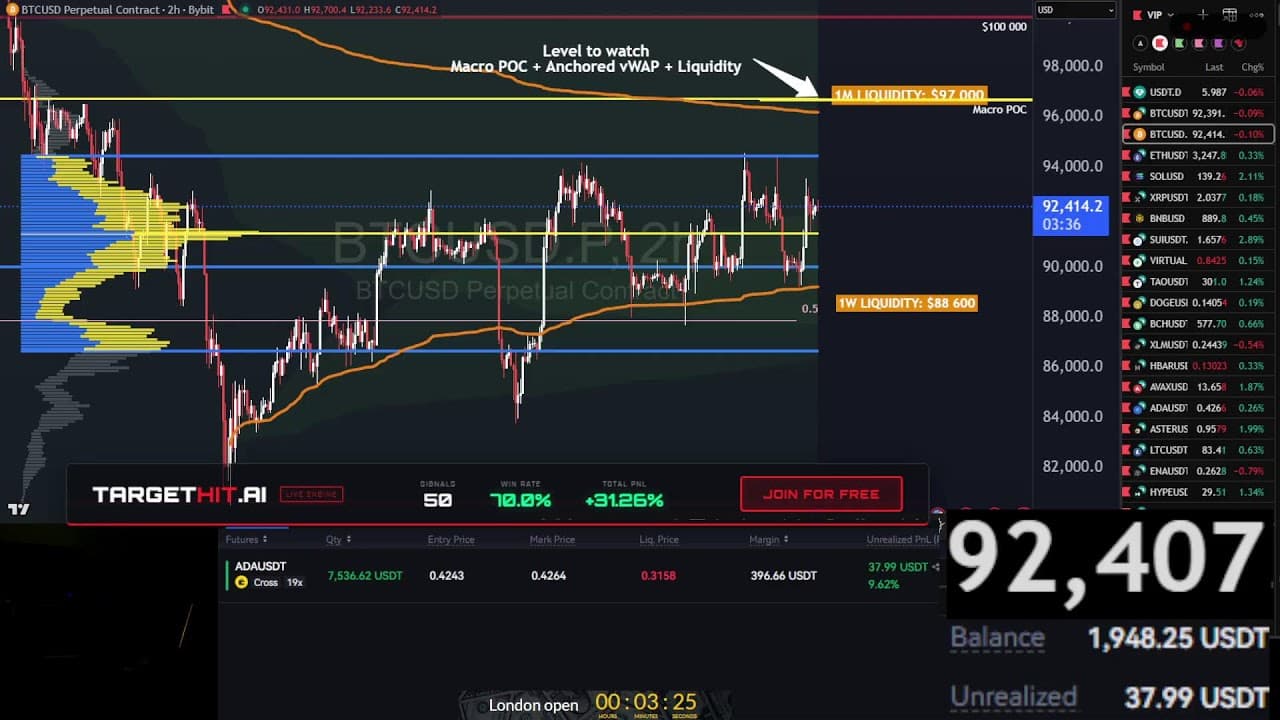
Task: Click the Bitcoin coin icon for BTCUSD.
Action: point(1139,134)
